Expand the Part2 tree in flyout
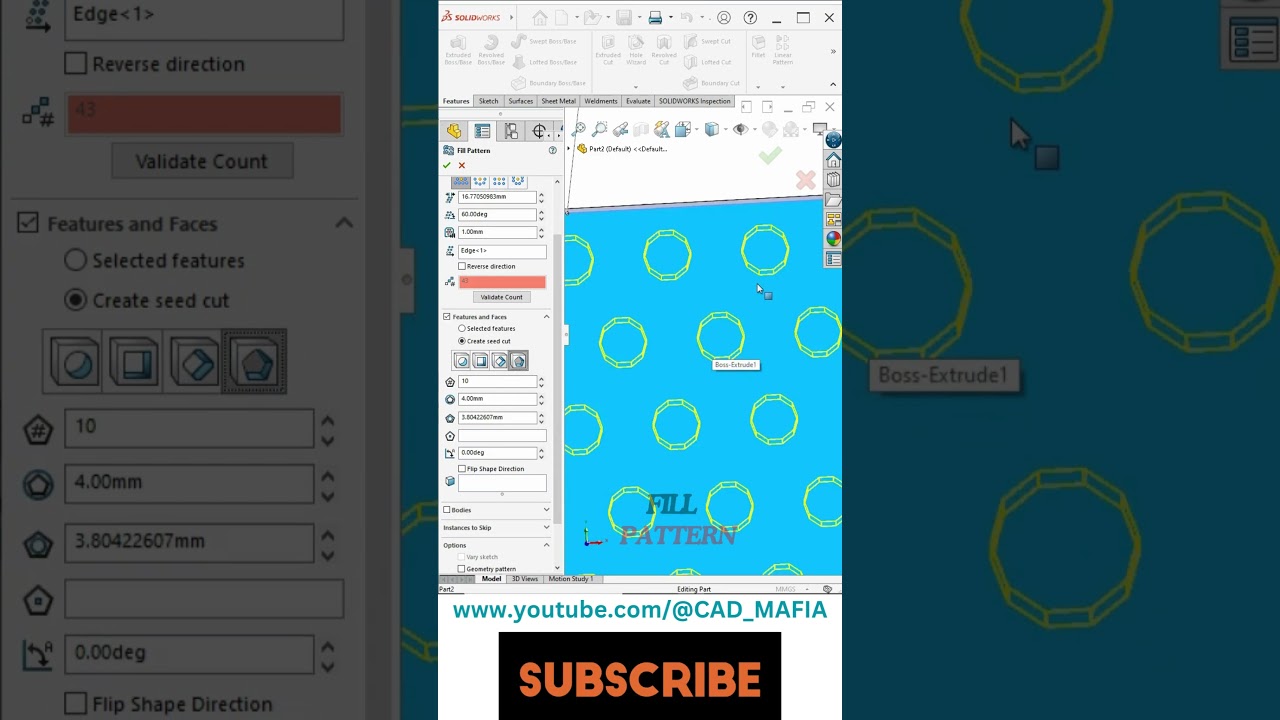The image size is (1280, 720). tap(569, 149)
